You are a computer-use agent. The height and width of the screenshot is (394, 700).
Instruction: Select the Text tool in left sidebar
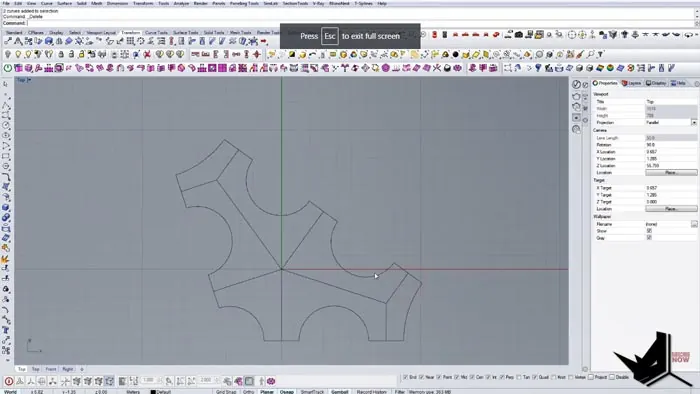click(x=5, y=330)
